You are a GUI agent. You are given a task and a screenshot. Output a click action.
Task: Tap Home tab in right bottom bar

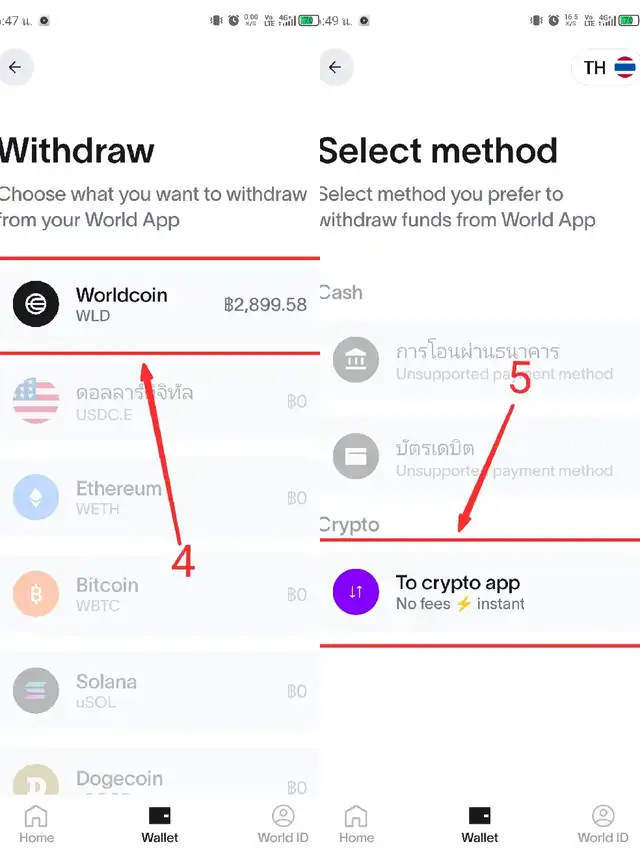click(x=356, y=823)
